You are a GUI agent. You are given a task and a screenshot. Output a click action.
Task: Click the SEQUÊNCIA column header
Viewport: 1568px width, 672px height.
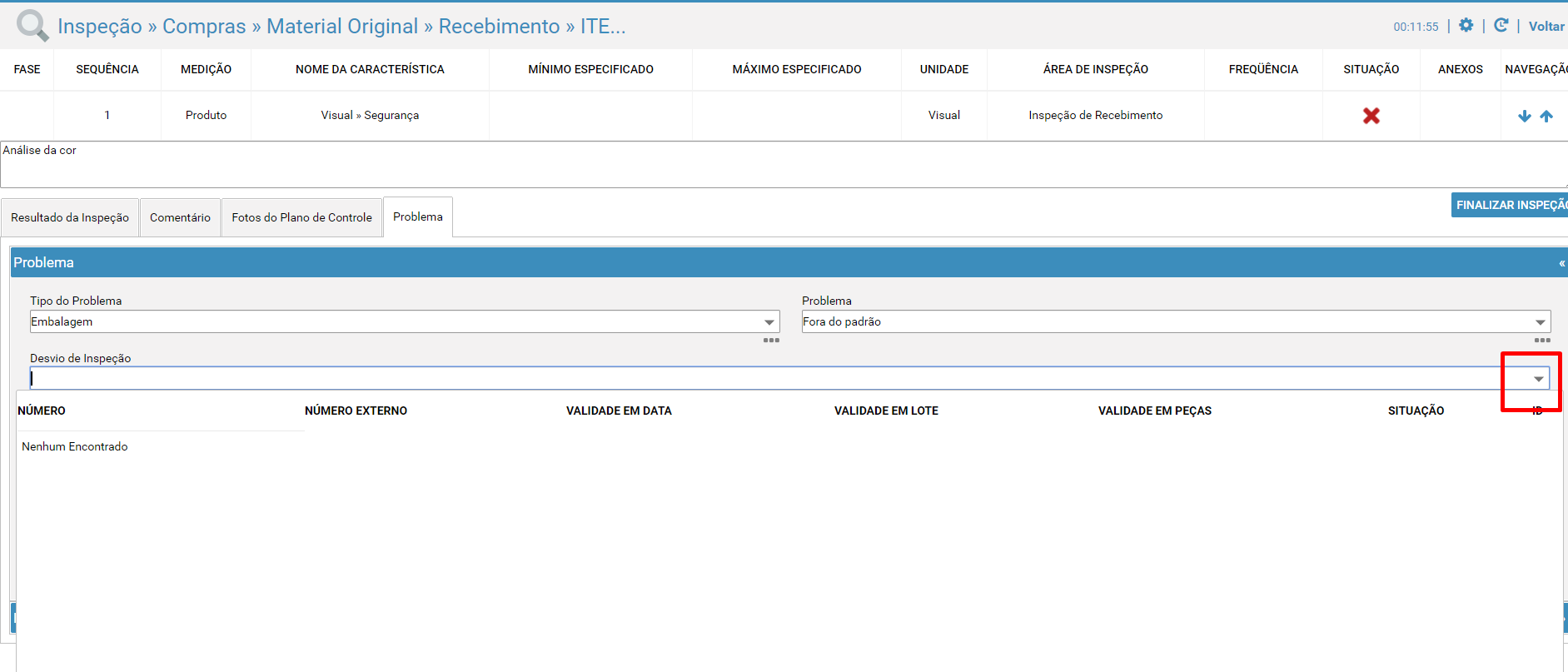(x=107, y=69)
